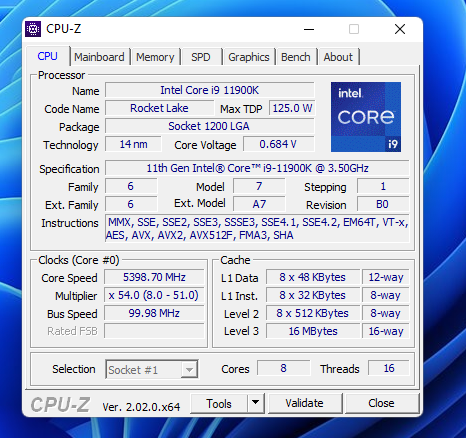The width and height of the screenshot is (466, 438).
Task: Open the SPD tab
Action: tap(201, 57)
